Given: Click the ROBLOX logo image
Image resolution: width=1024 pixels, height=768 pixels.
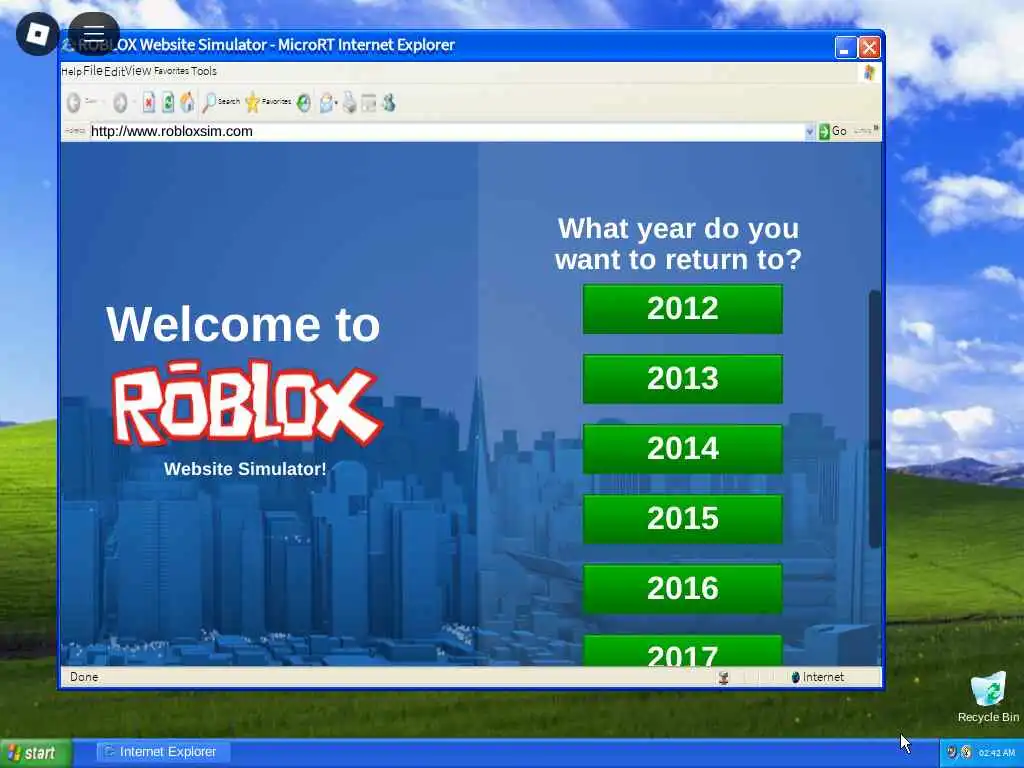Looking at the screenshot, I should [x=247, y=403].
